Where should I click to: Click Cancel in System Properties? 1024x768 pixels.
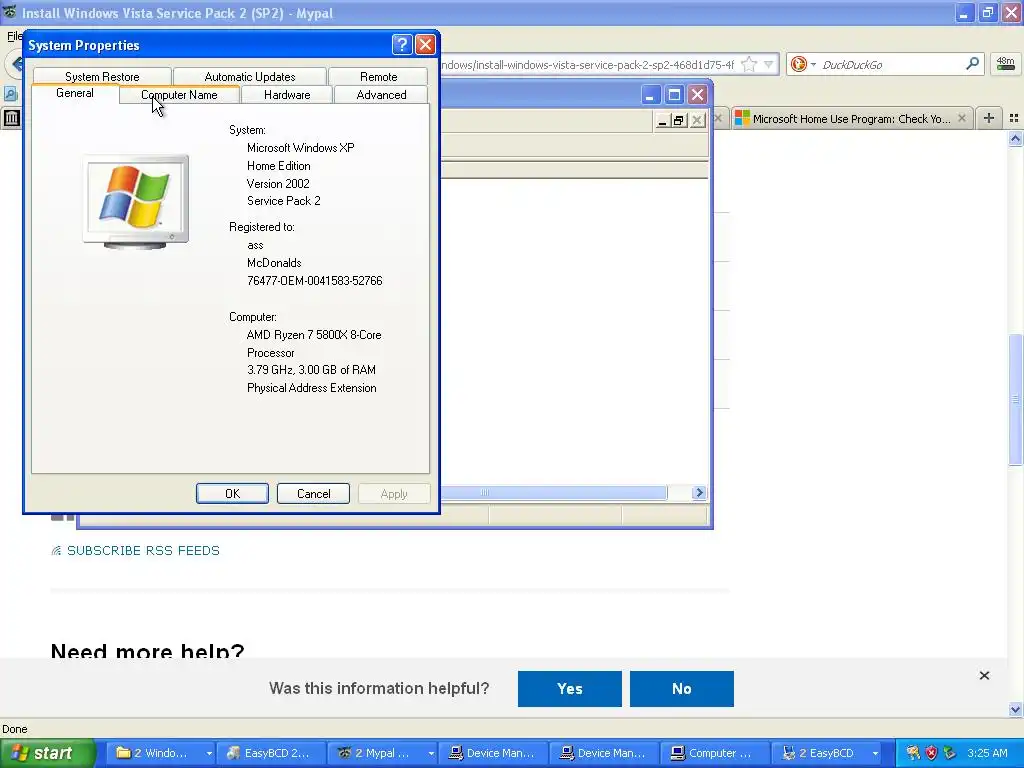[313, 494]
